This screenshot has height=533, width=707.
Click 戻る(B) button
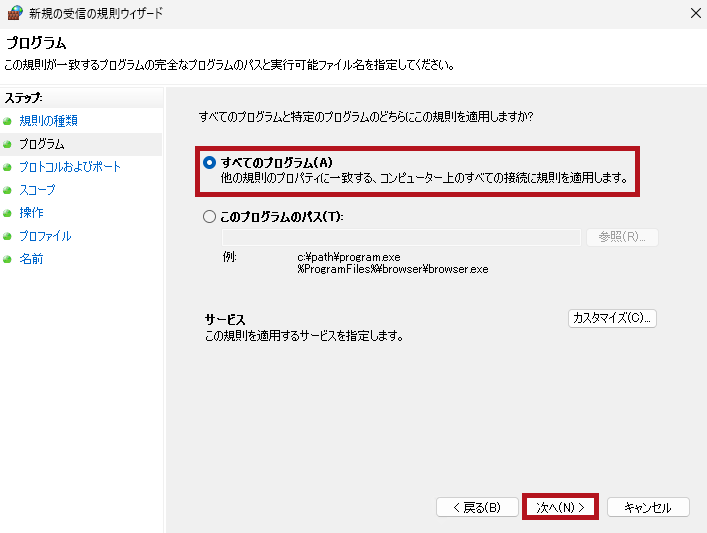click(x=477, y=507)
